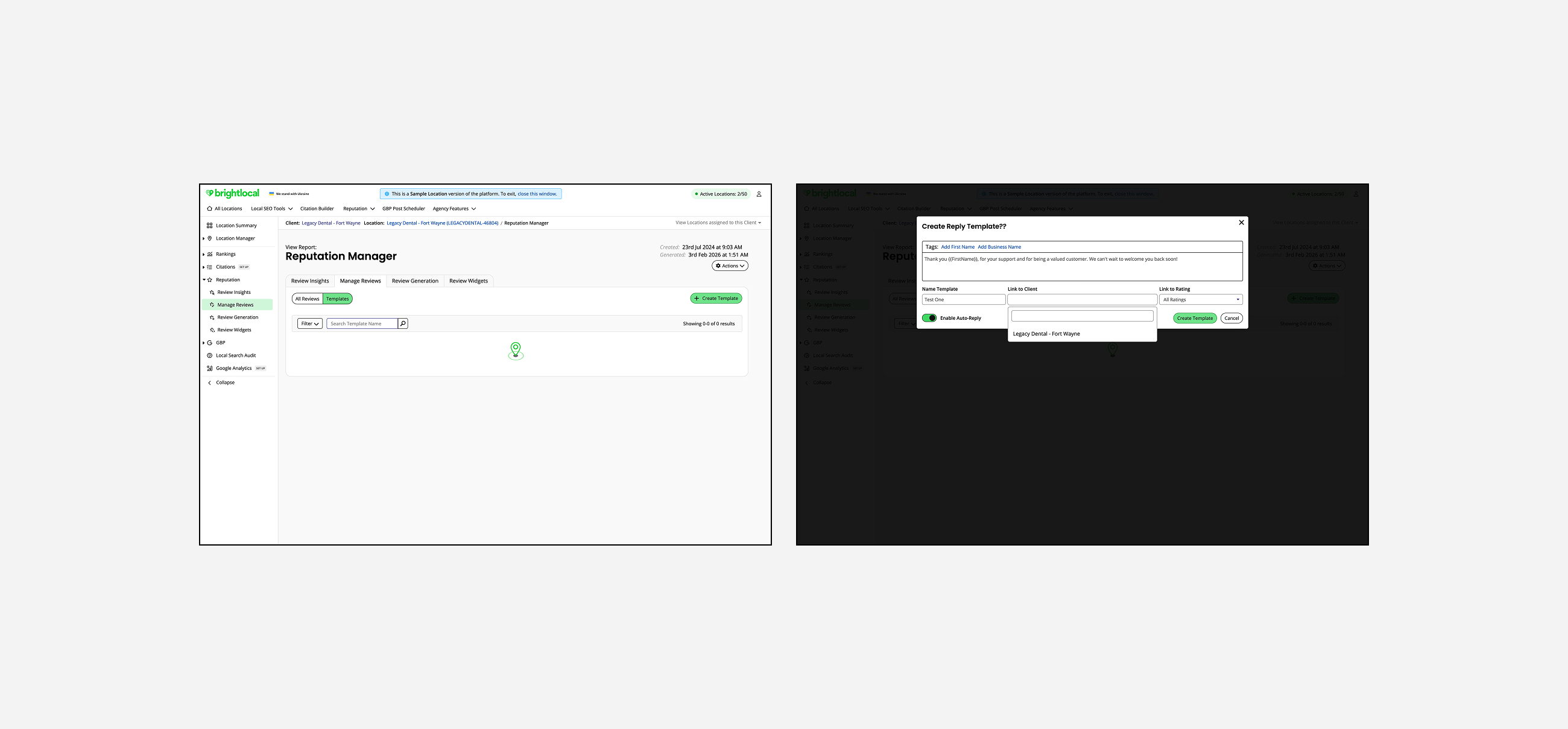Open the Actions dropdown in the left screen
The image size is (1568, 729).
coord(730,266)
